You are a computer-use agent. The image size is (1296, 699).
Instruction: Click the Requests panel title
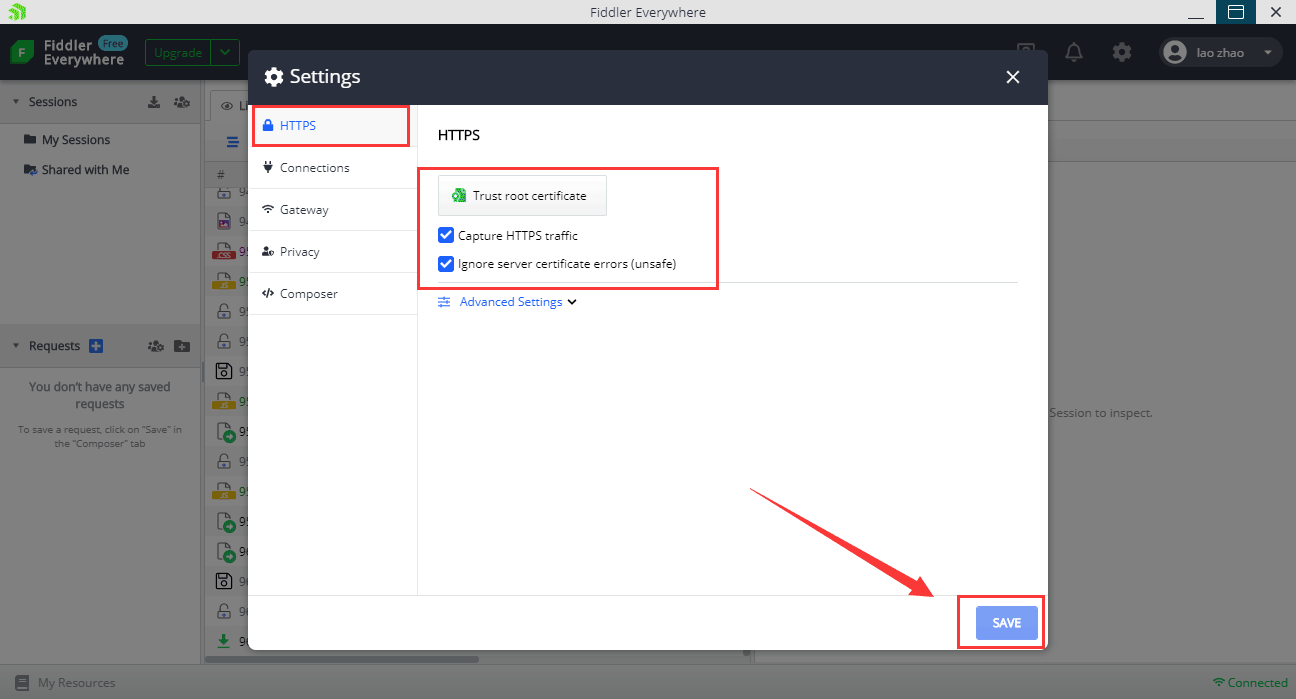click(x=54, y=346)
